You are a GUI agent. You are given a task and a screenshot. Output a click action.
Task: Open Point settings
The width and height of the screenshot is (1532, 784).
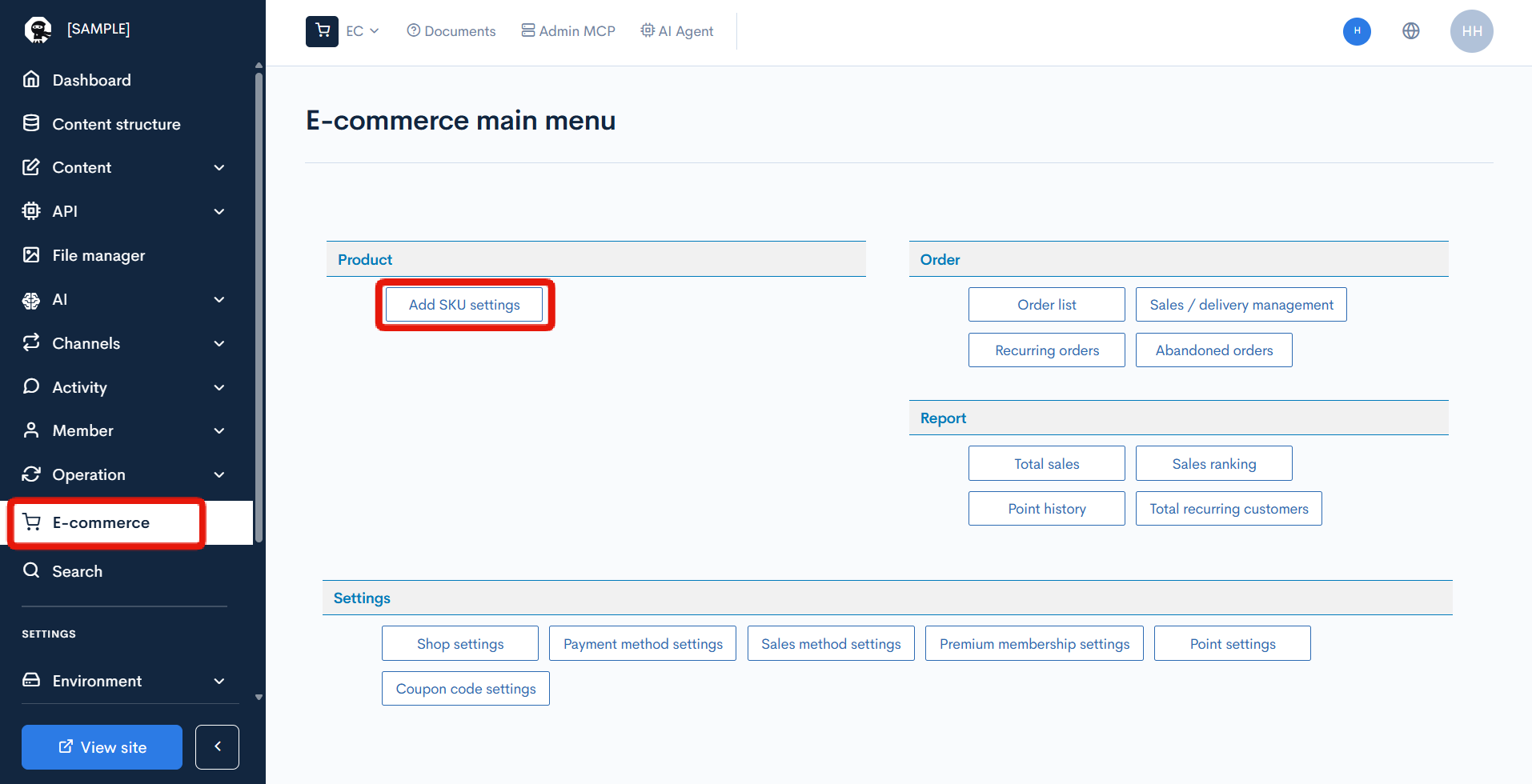click(x=1233, y=643)
